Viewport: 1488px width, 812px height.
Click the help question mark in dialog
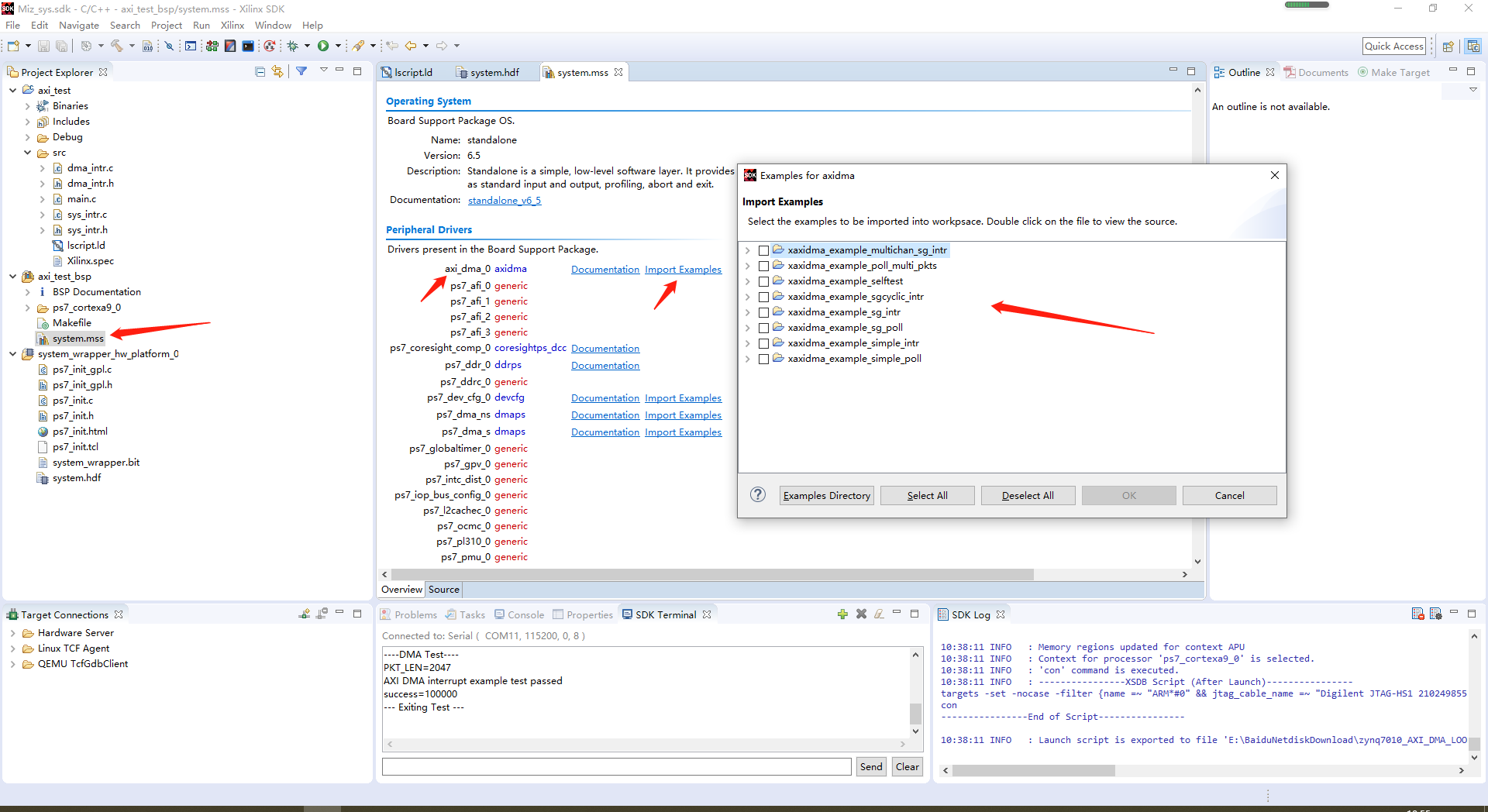click(758, 495)
